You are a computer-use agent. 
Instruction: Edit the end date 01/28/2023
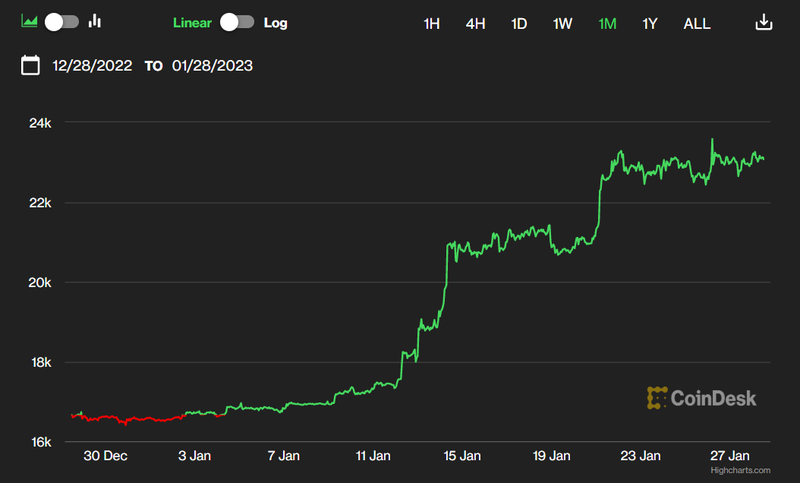coord(211,66)
